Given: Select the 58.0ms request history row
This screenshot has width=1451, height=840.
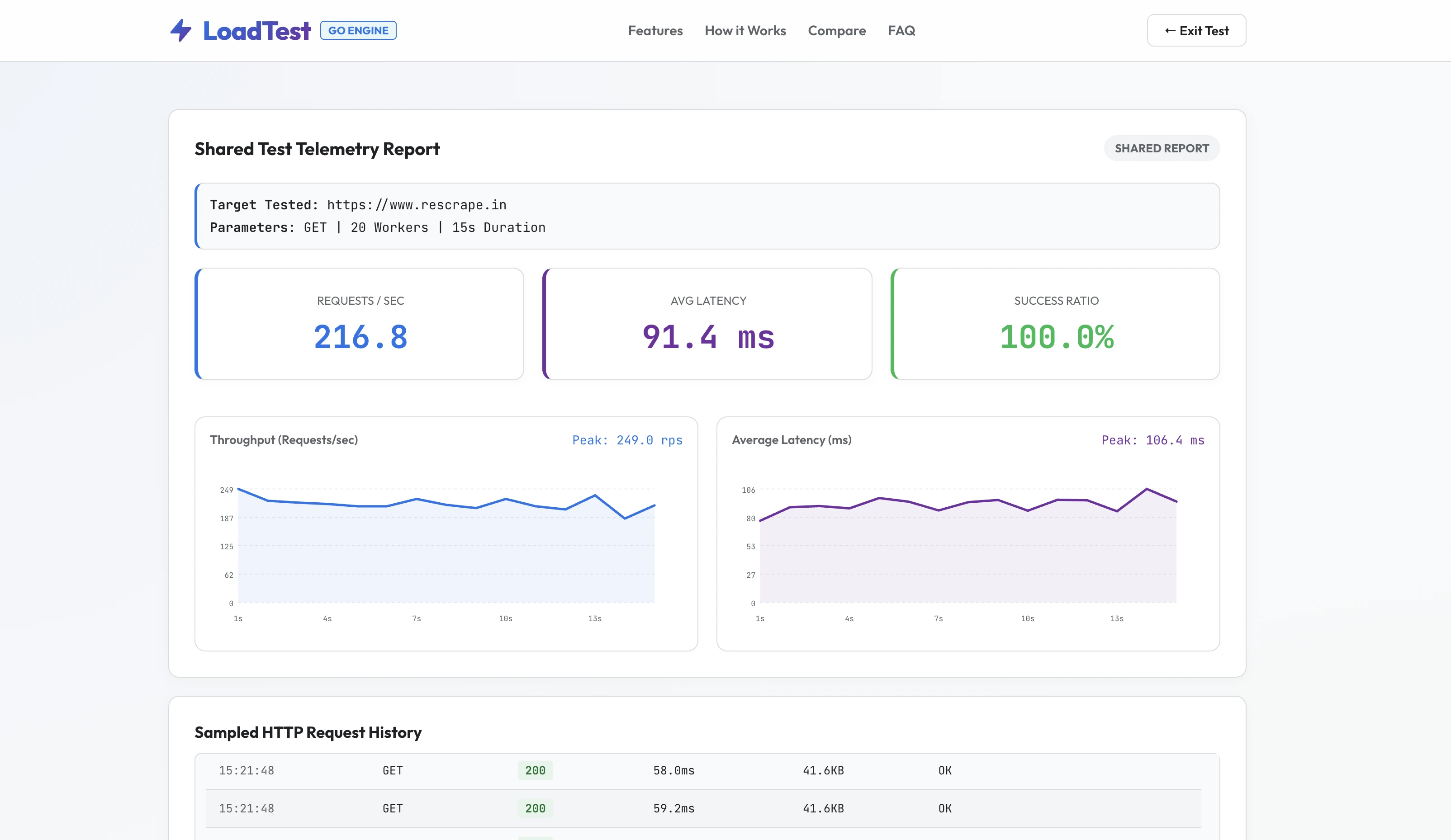Looking at the screenshot, I should point(704,770).
